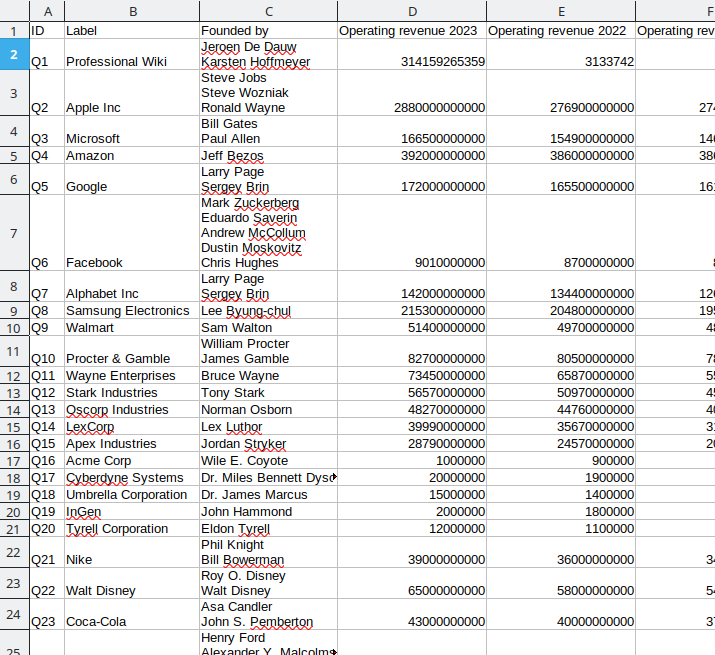This screenshot has width=715, height=655.
Task: Select the 'Apple Inc' cell
Action: (x=132, y=93)
